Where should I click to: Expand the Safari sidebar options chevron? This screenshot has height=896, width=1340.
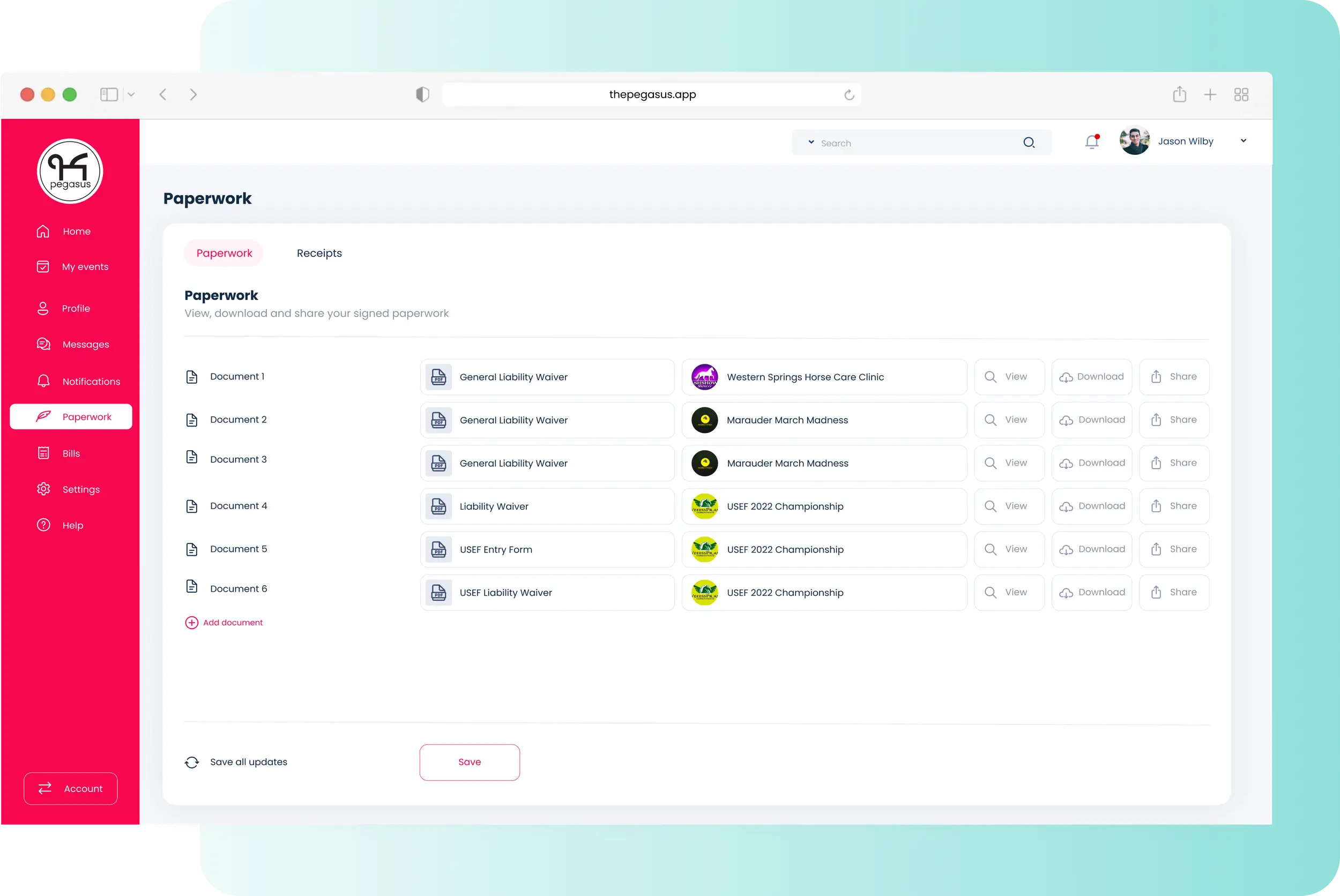[131, 94]
